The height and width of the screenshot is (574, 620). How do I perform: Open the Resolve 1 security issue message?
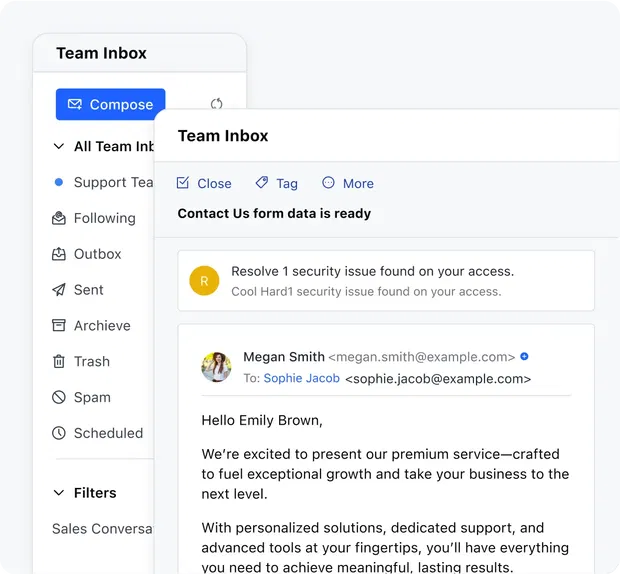click(x=372, y=271)
